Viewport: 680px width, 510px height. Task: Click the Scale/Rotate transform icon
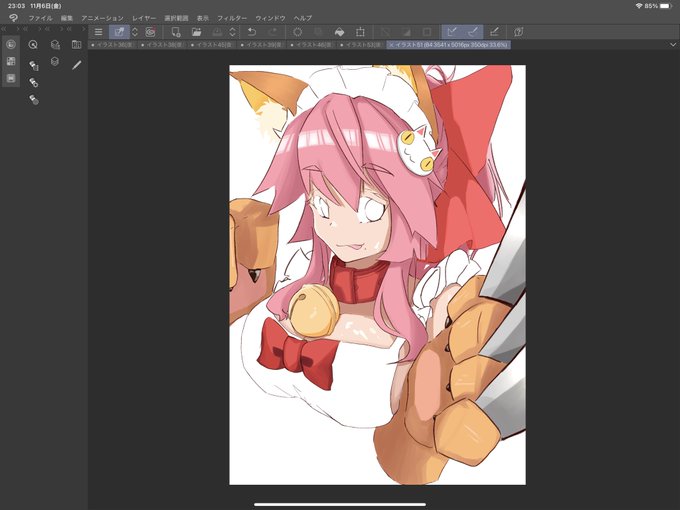click(360, 32)
